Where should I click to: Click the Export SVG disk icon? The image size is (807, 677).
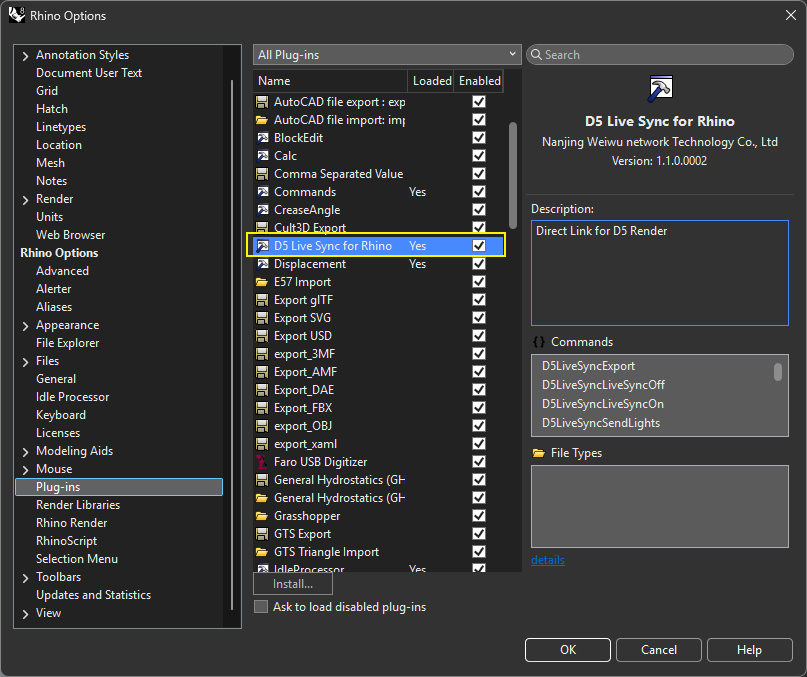pyautogui.click(x=262, y=318)
